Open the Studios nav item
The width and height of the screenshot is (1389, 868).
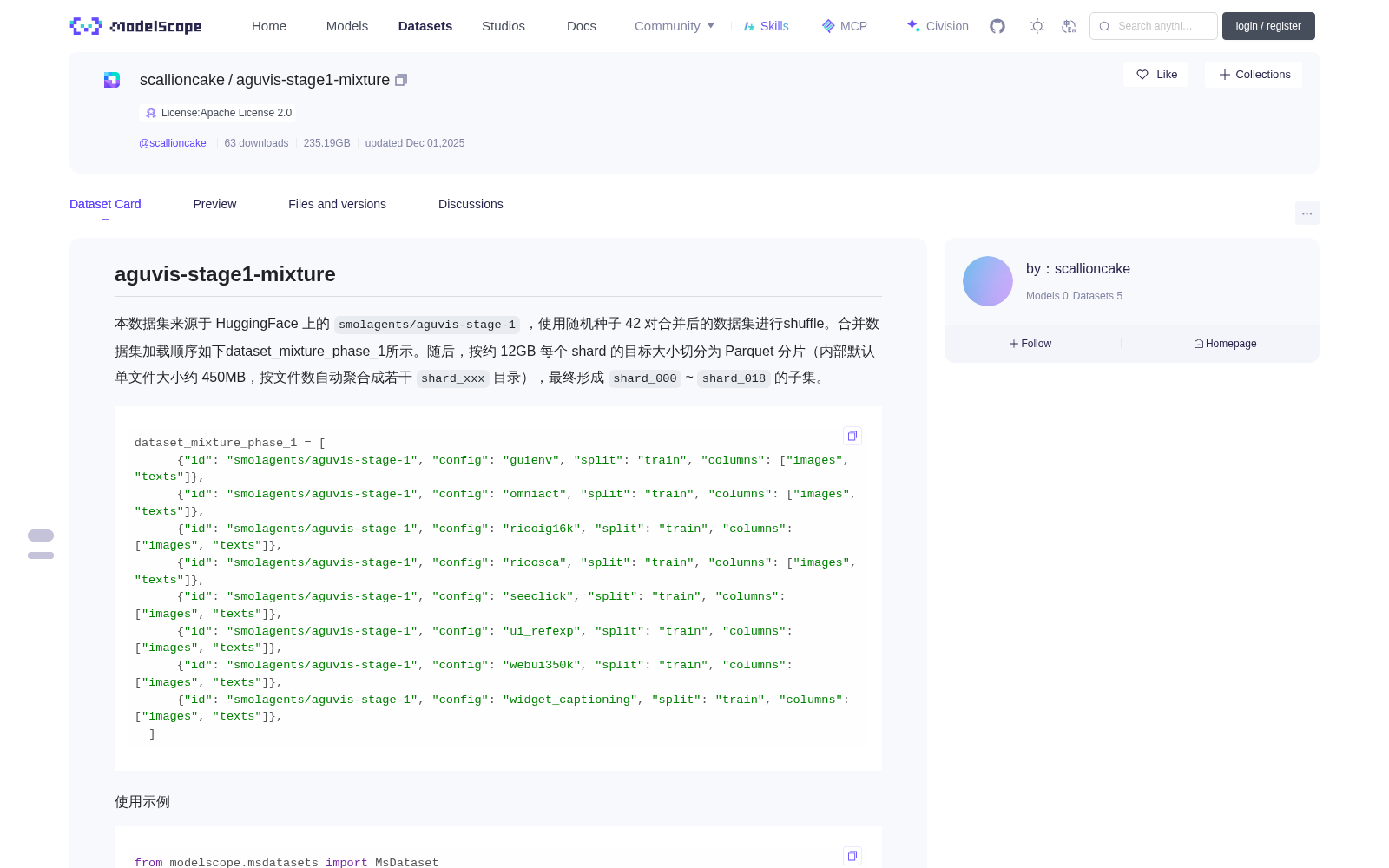point(504,26)
